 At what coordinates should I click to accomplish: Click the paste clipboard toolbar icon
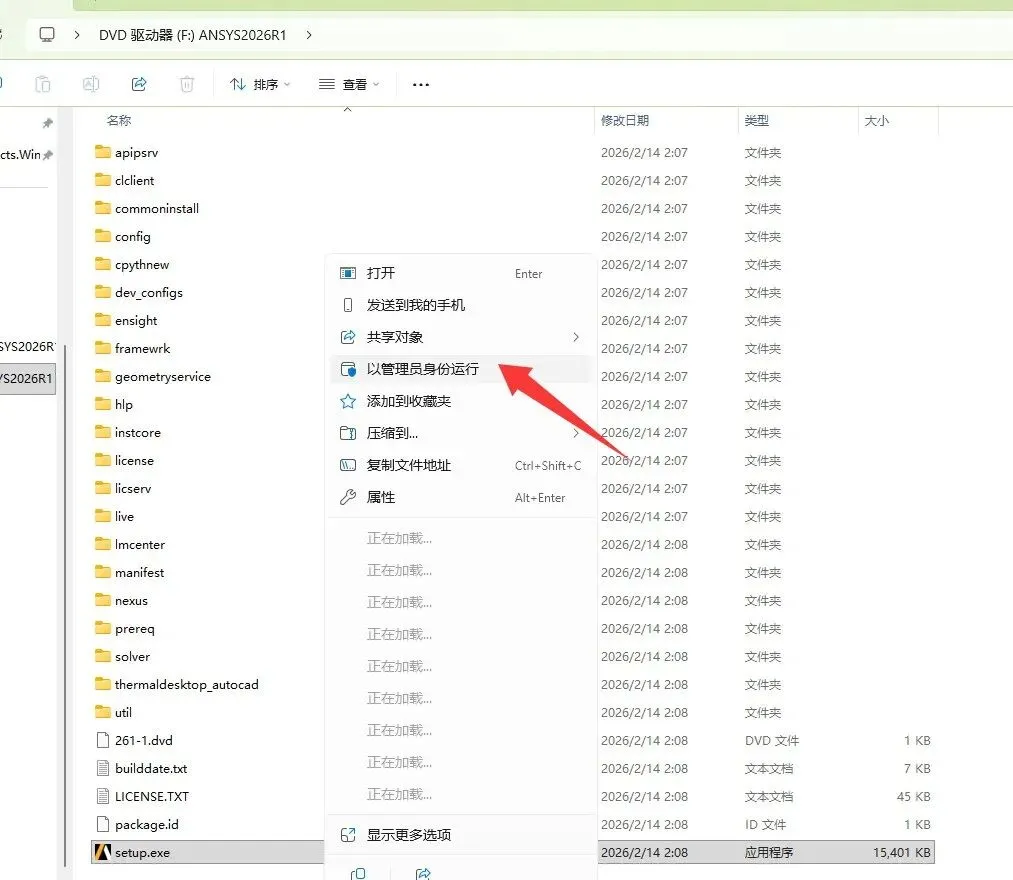click(43, 84)
